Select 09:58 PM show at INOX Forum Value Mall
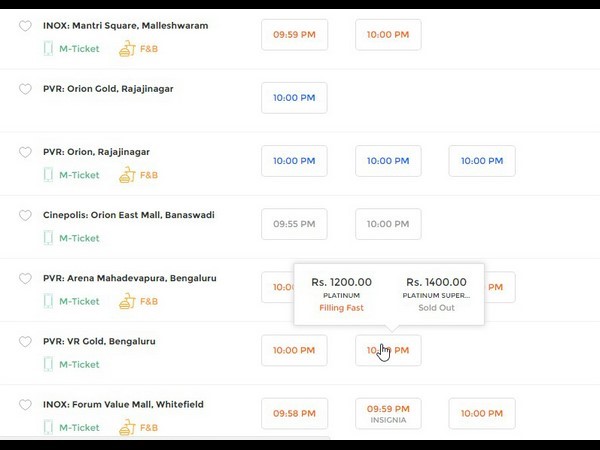 coord(294,414)
